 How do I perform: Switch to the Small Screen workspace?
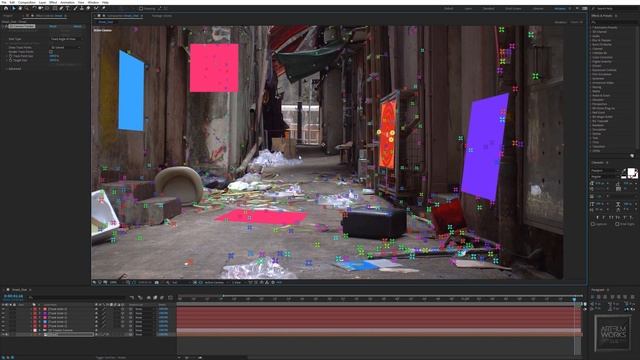513,9
